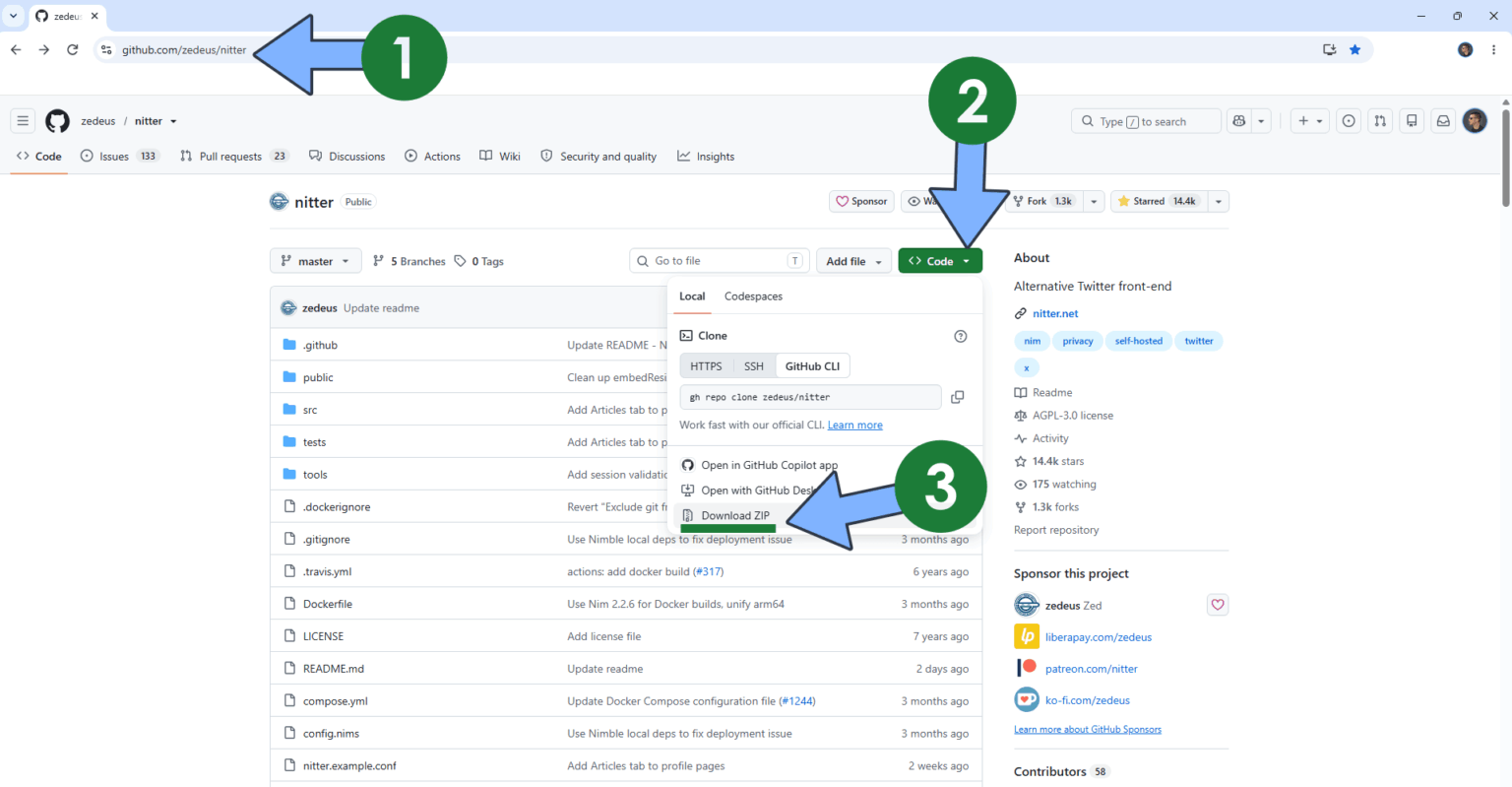Click the install app icon in the address bar
Image resolution: width=1512 pixels, height=787 pixels.
1330,49
